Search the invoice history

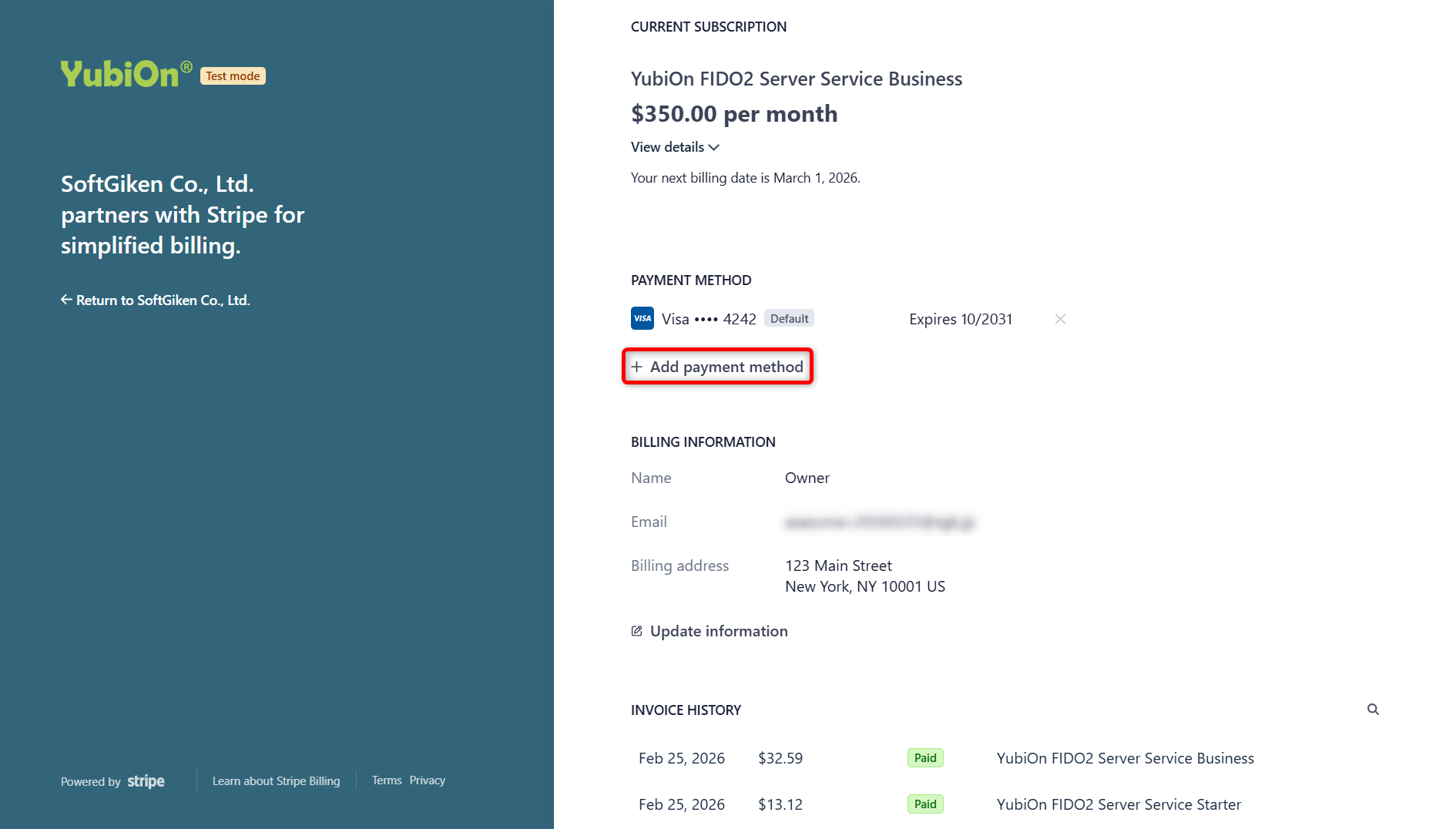coord(1373,710)
